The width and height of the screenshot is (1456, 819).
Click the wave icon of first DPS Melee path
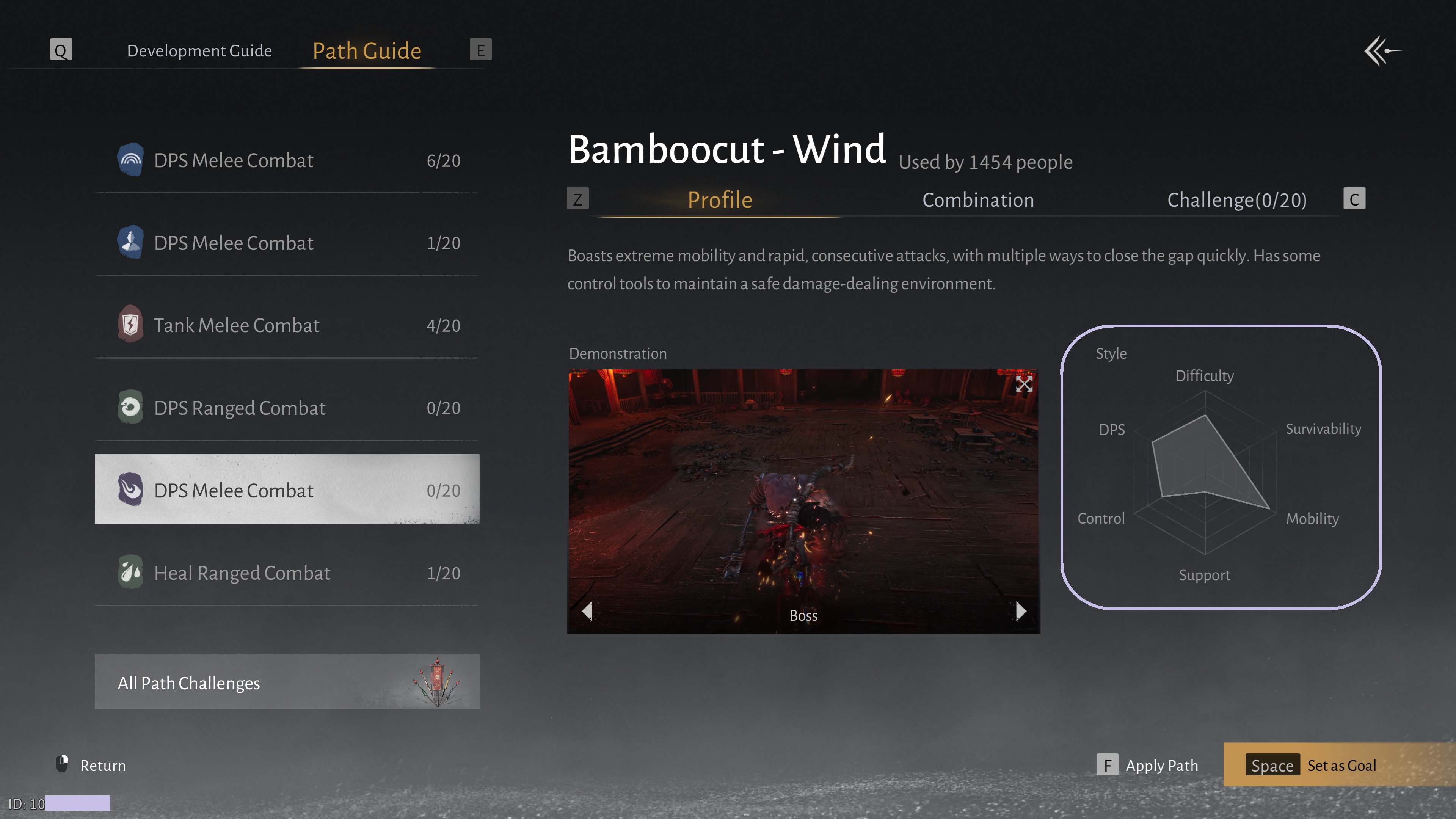(x=130, y=160)
